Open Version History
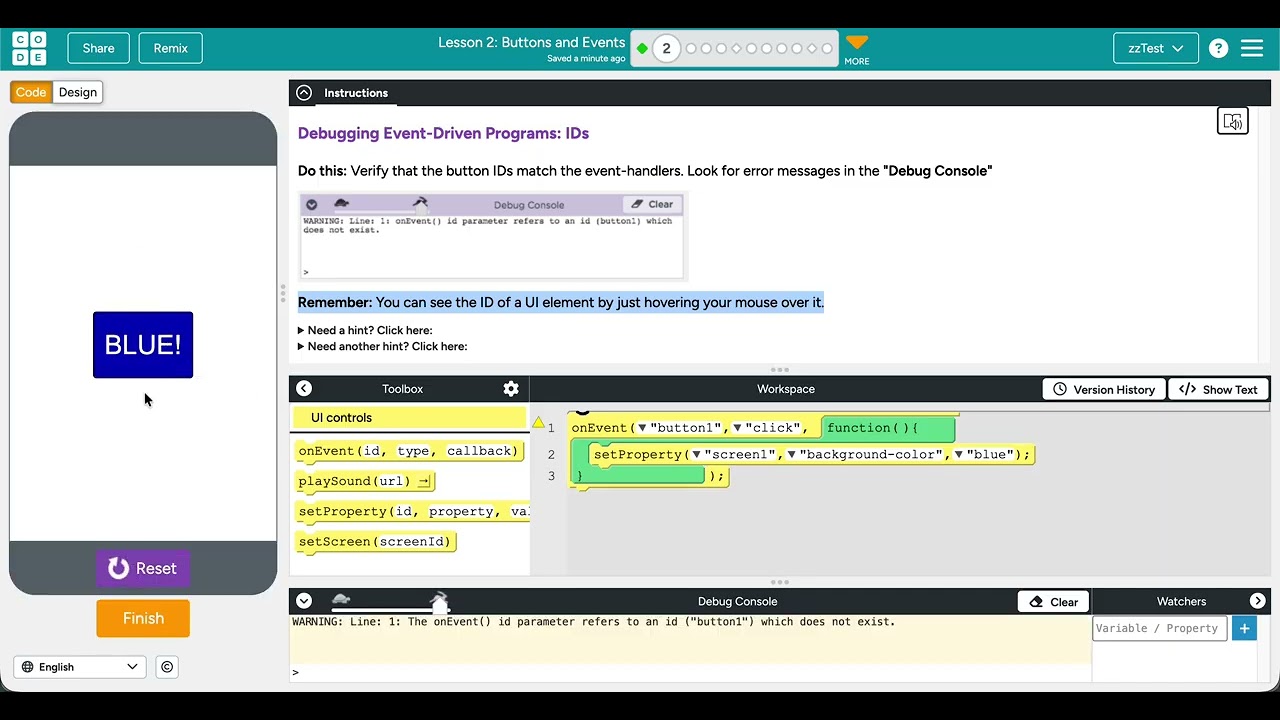The image size is (1280, 720). (x=1104, y=389)
